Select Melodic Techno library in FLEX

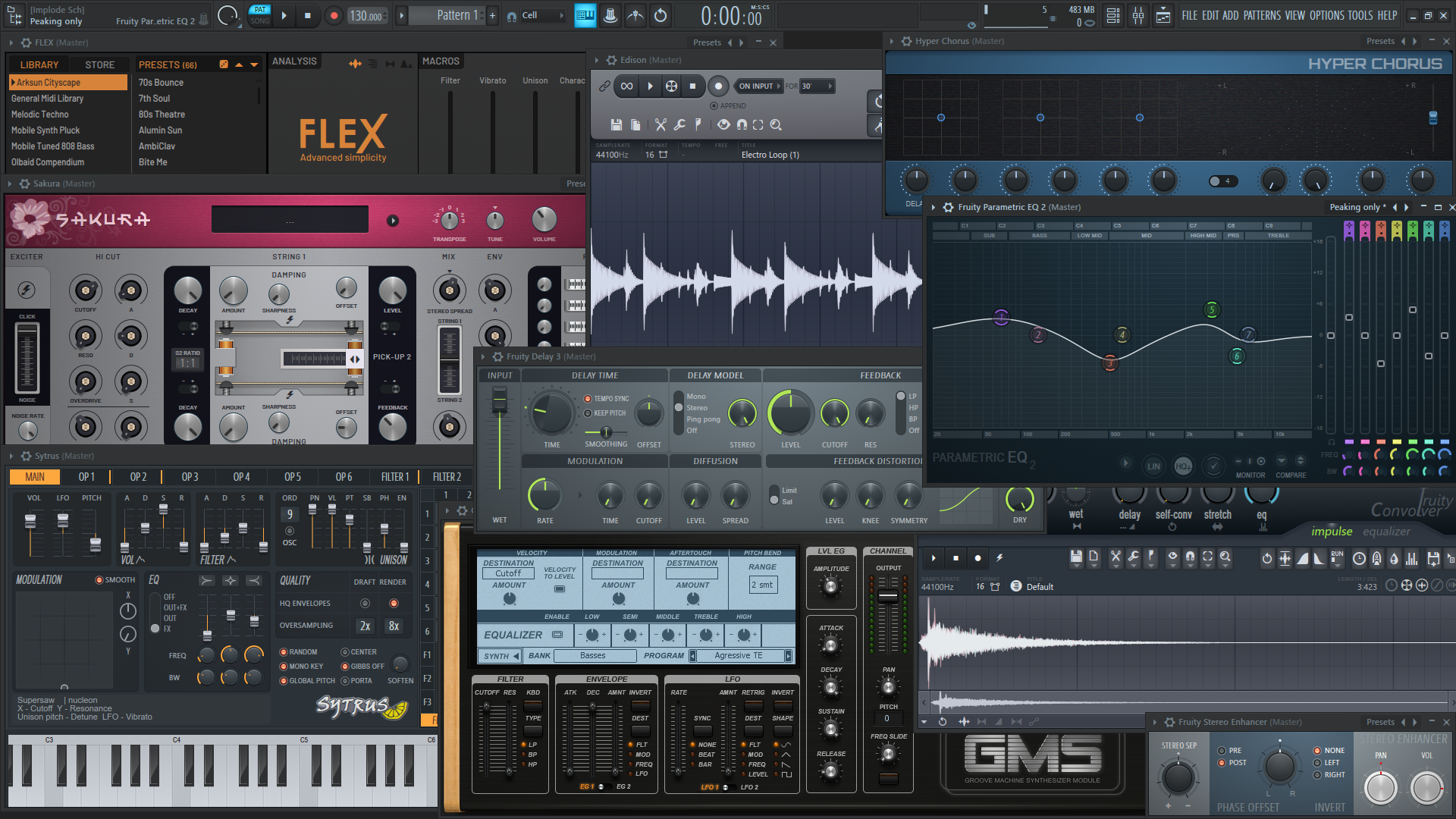point(40,115)
